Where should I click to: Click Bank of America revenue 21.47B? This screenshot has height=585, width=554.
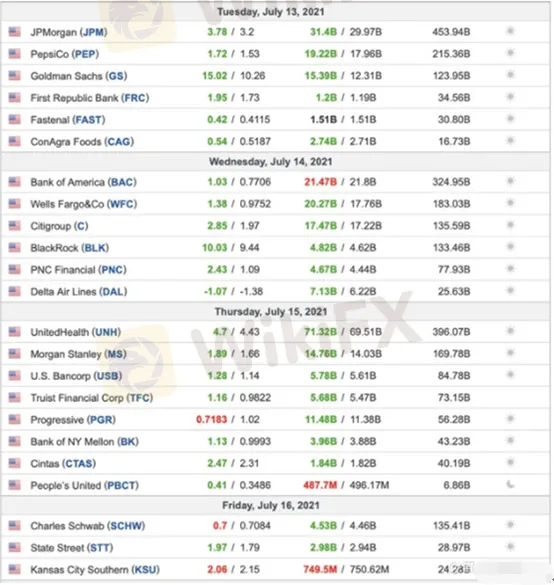pos(320,182)
